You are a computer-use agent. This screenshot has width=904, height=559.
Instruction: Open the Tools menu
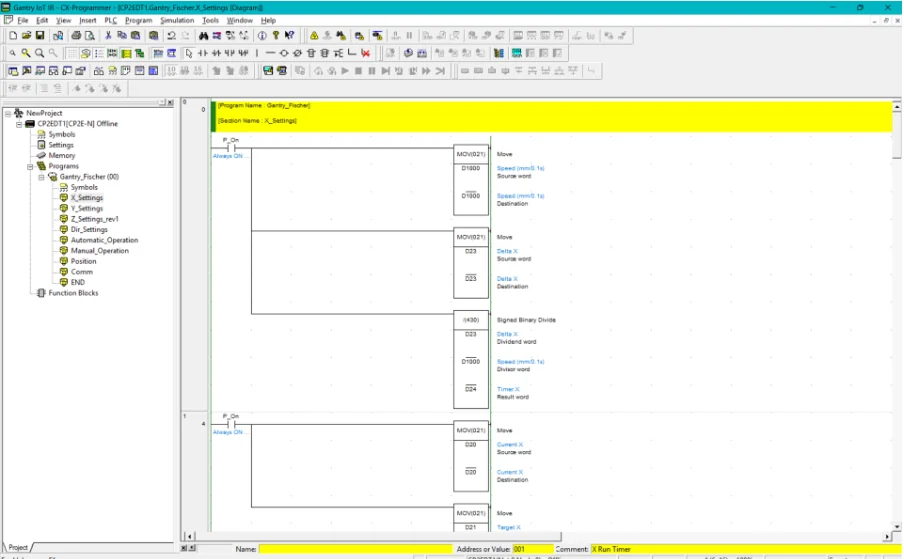coord(210,20)
